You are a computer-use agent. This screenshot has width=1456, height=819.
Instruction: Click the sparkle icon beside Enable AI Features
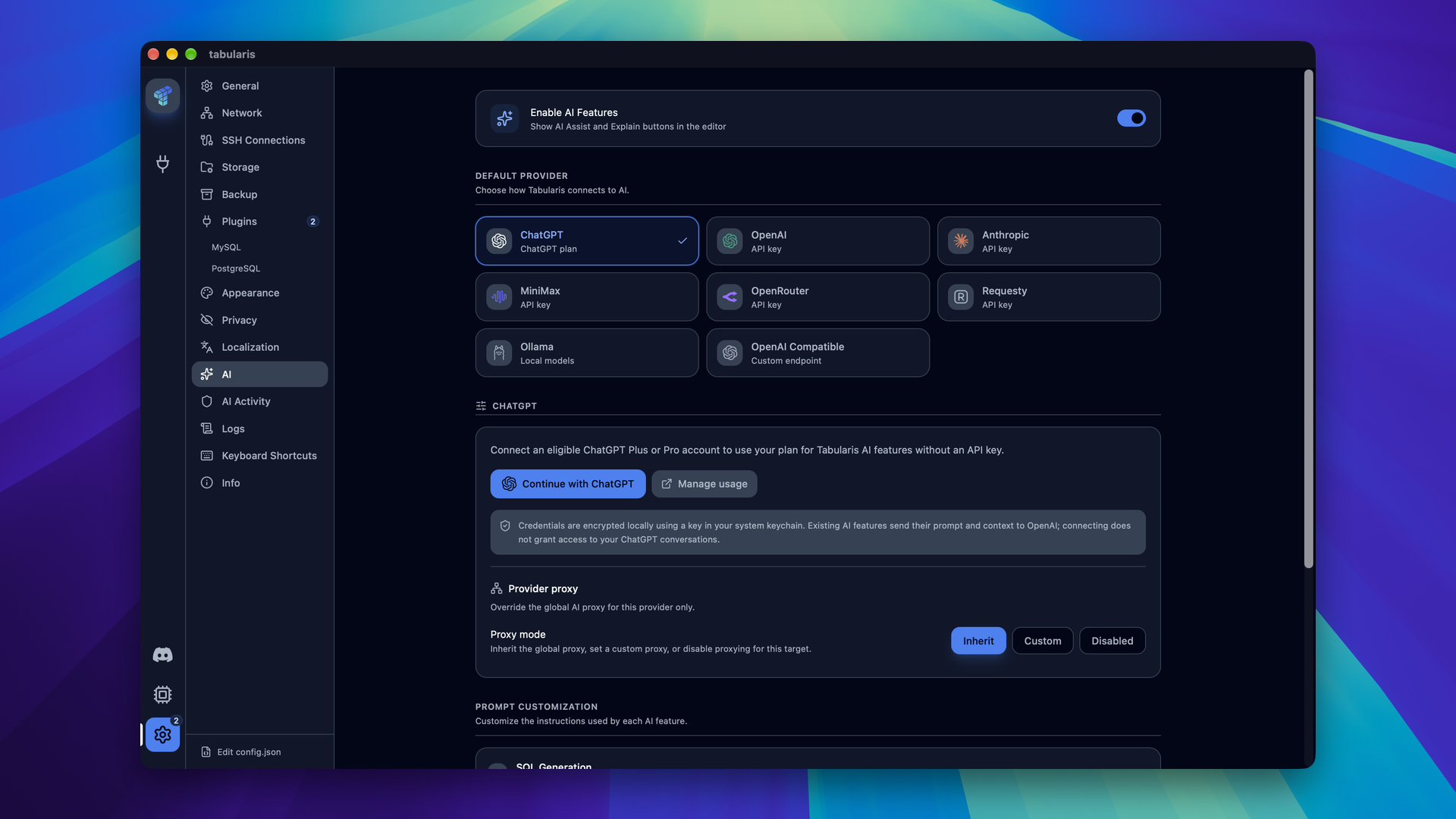pos(504,118)
